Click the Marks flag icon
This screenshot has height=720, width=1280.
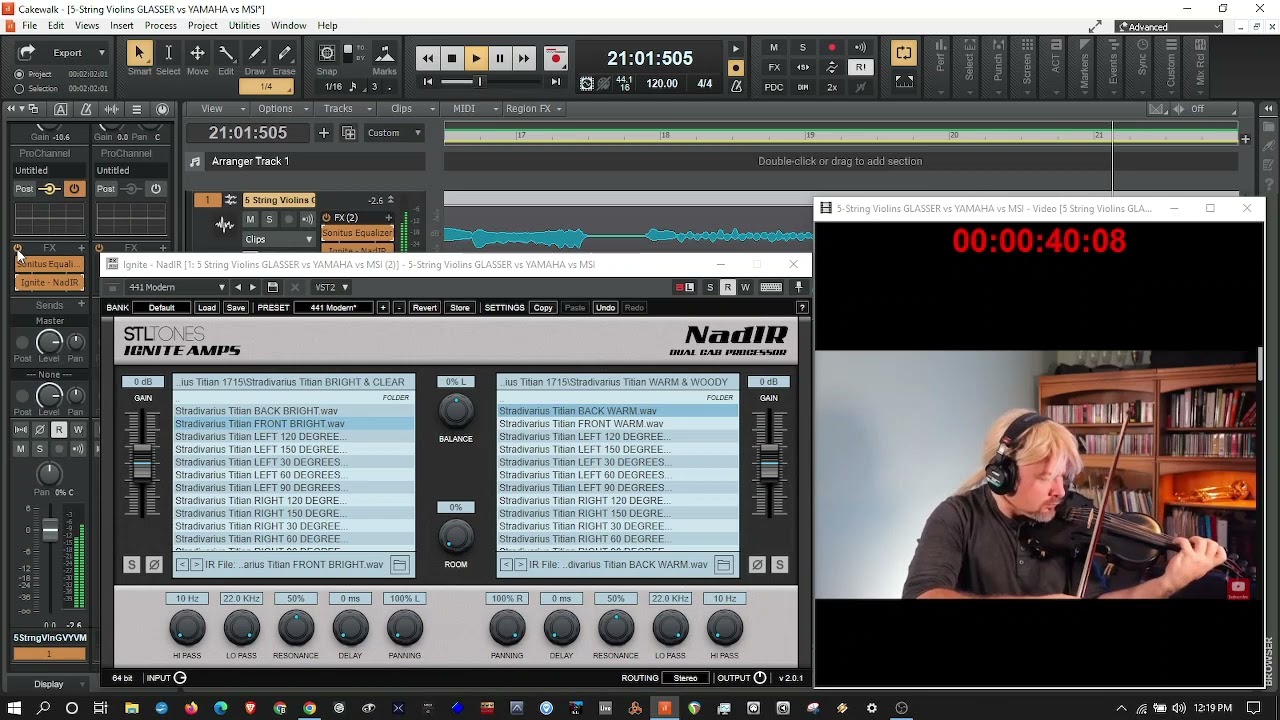[x=384, y=54]
